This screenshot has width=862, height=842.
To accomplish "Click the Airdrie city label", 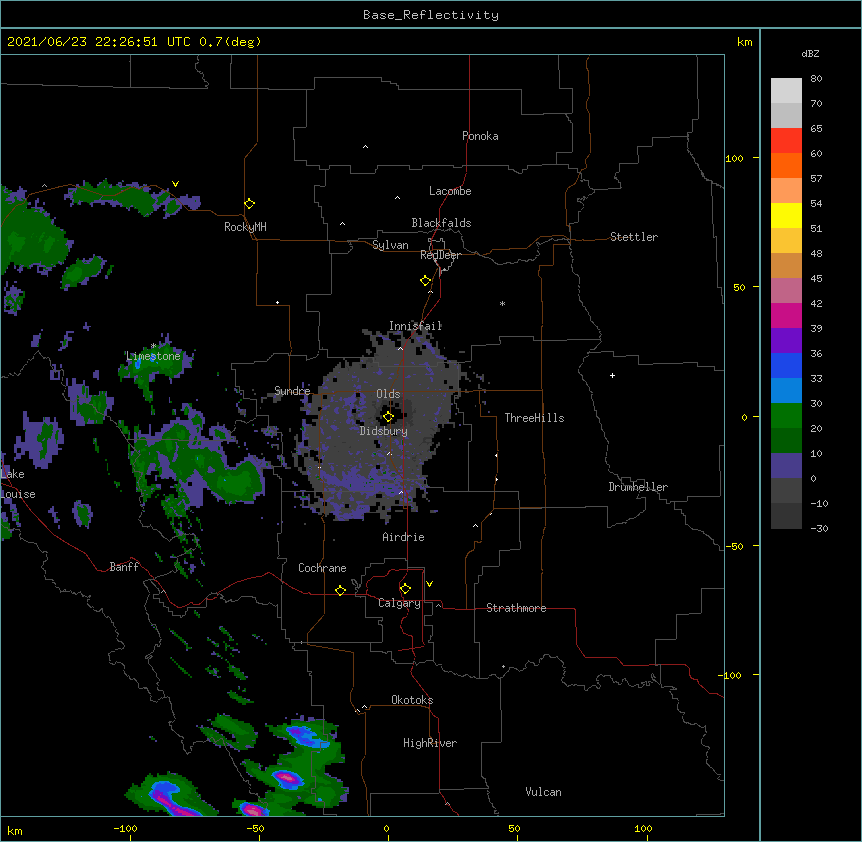I will [404, 537].
